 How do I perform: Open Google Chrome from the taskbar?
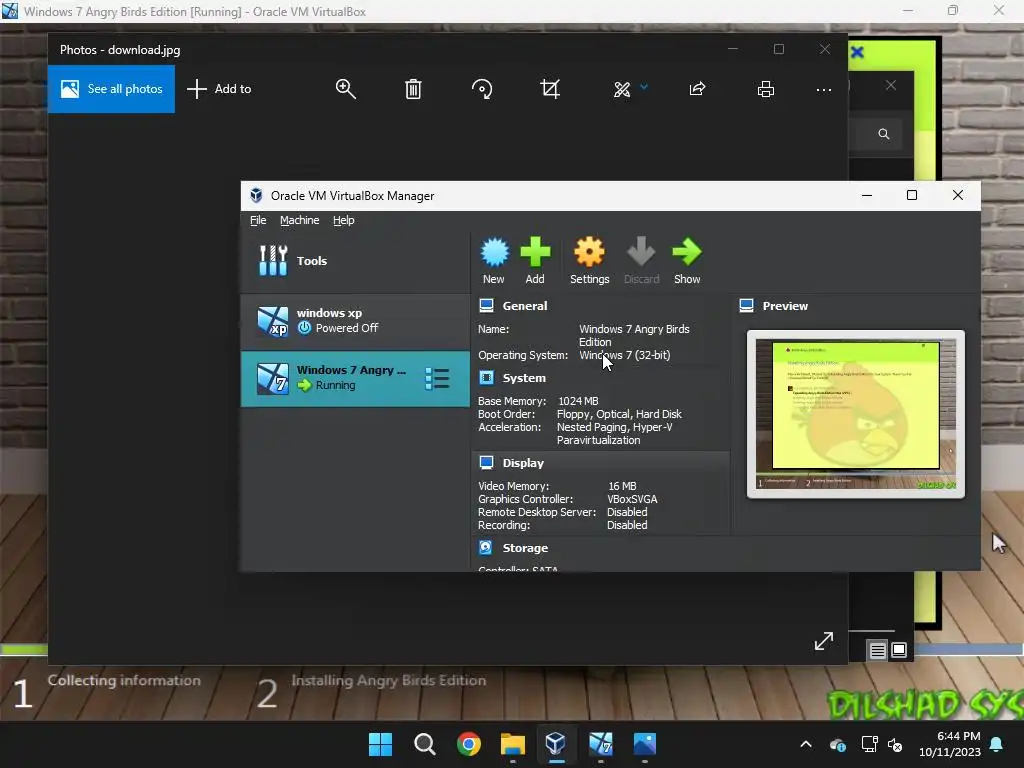[x=468, y=744]
